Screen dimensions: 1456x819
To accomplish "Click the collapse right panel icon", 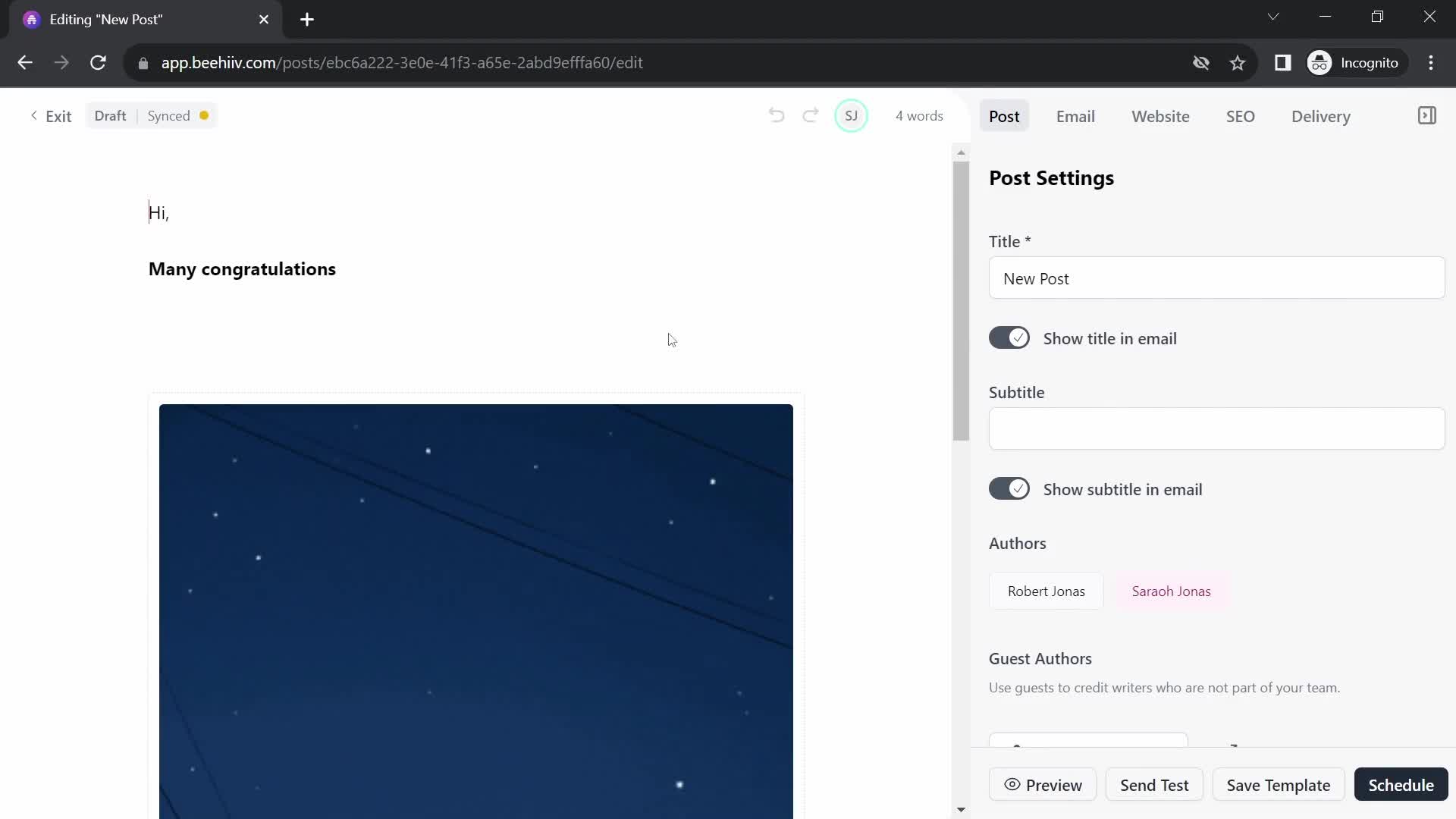I will pos(1428,115).
